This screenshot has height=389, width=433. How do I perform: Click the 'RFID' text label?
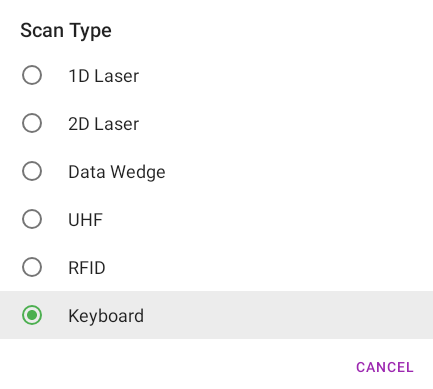[x=87, y=268]
